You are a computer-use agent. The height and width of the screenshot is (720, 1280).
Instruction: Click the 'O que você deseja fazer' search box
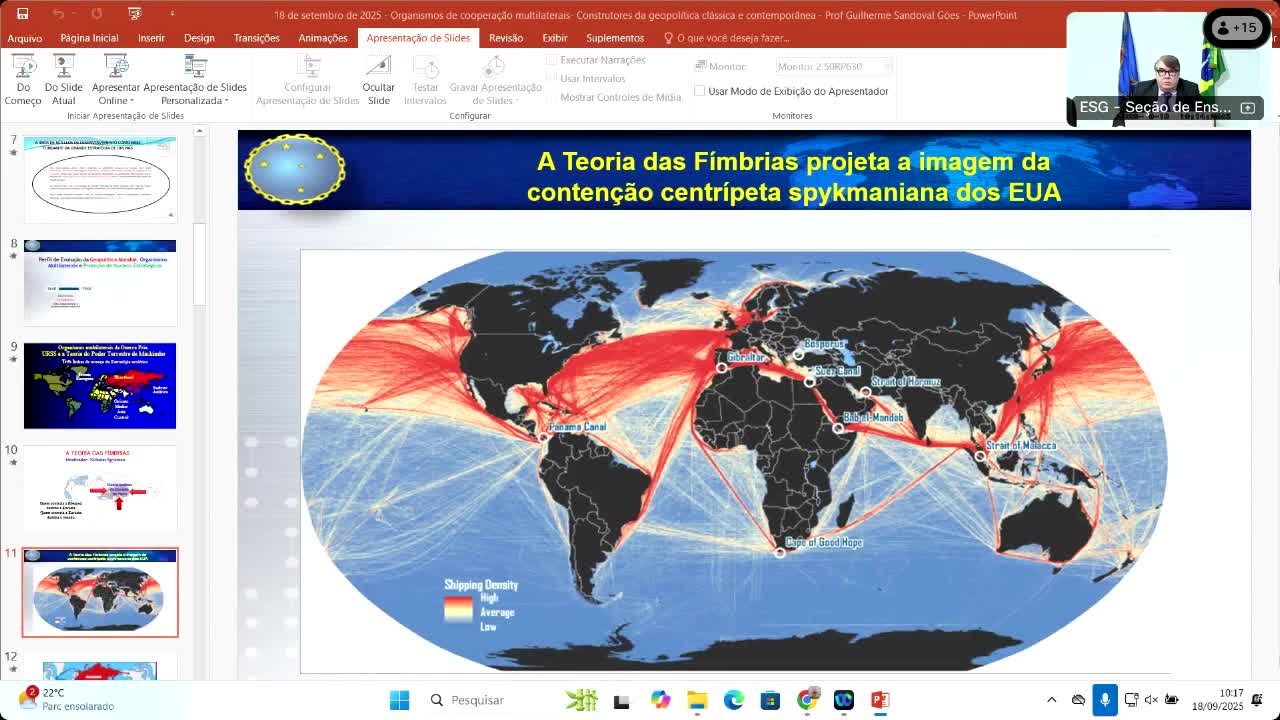tap(727, 38)
